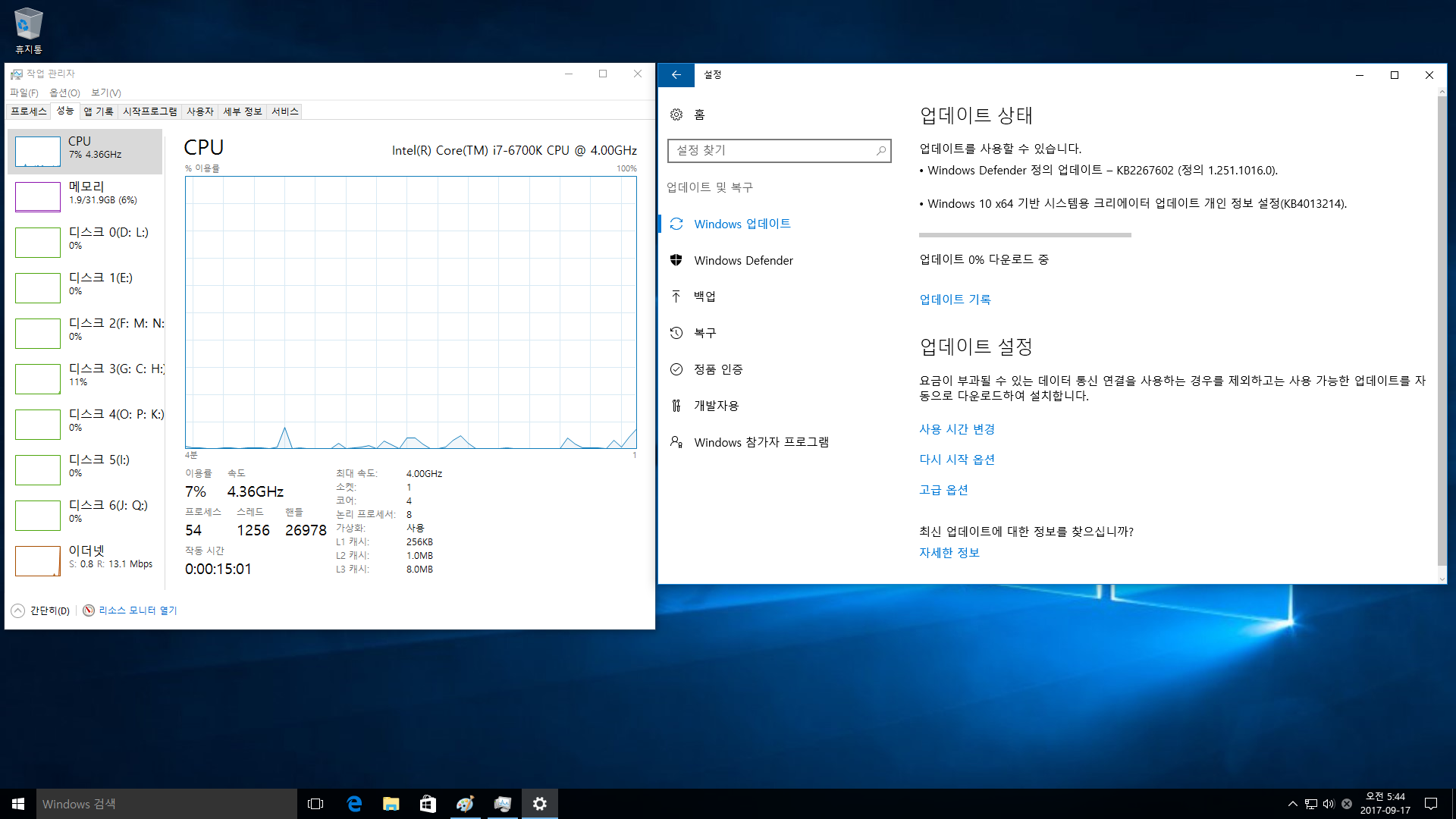The height and width of the screenshot is (819, 1456).
Task: Click 리소스 모니터 열기 link
Action: pos(138,610)
